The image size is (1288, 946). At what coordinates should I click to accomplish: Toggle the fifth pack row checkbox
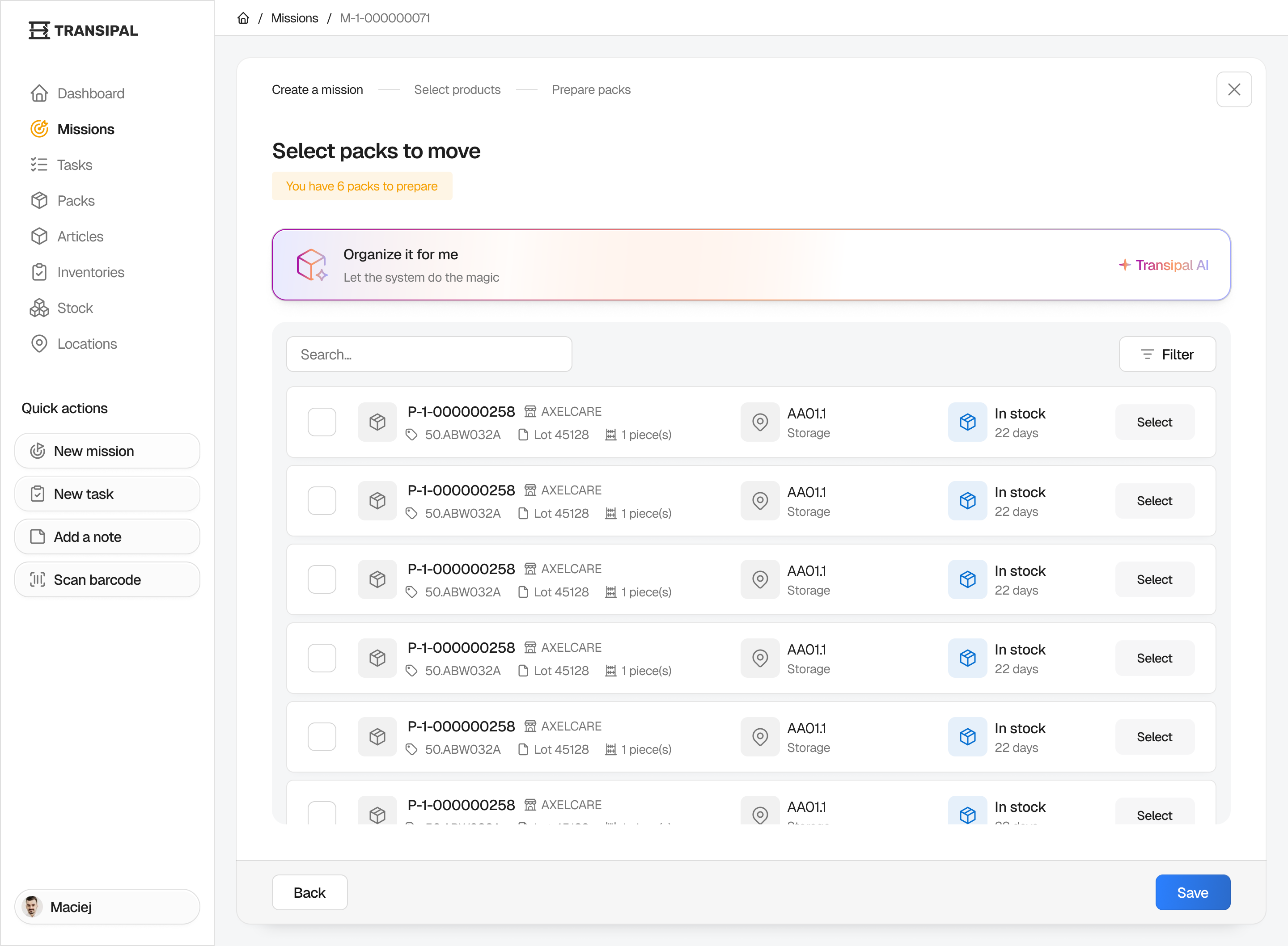pyautogui.click(x=322, y=736)
